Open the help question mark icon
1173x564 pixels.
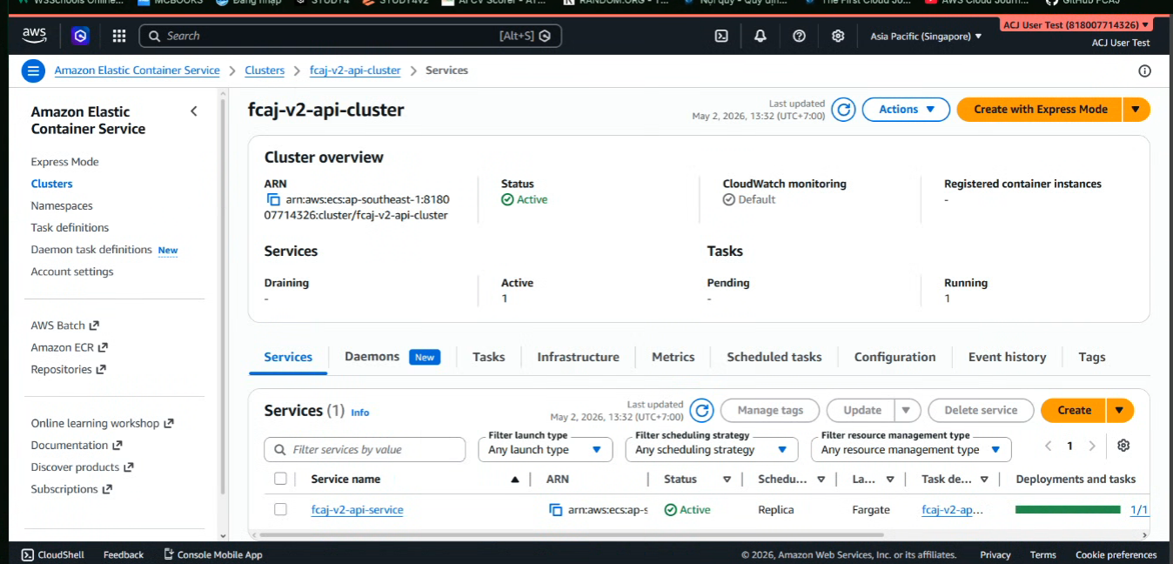tap(799, 36)
